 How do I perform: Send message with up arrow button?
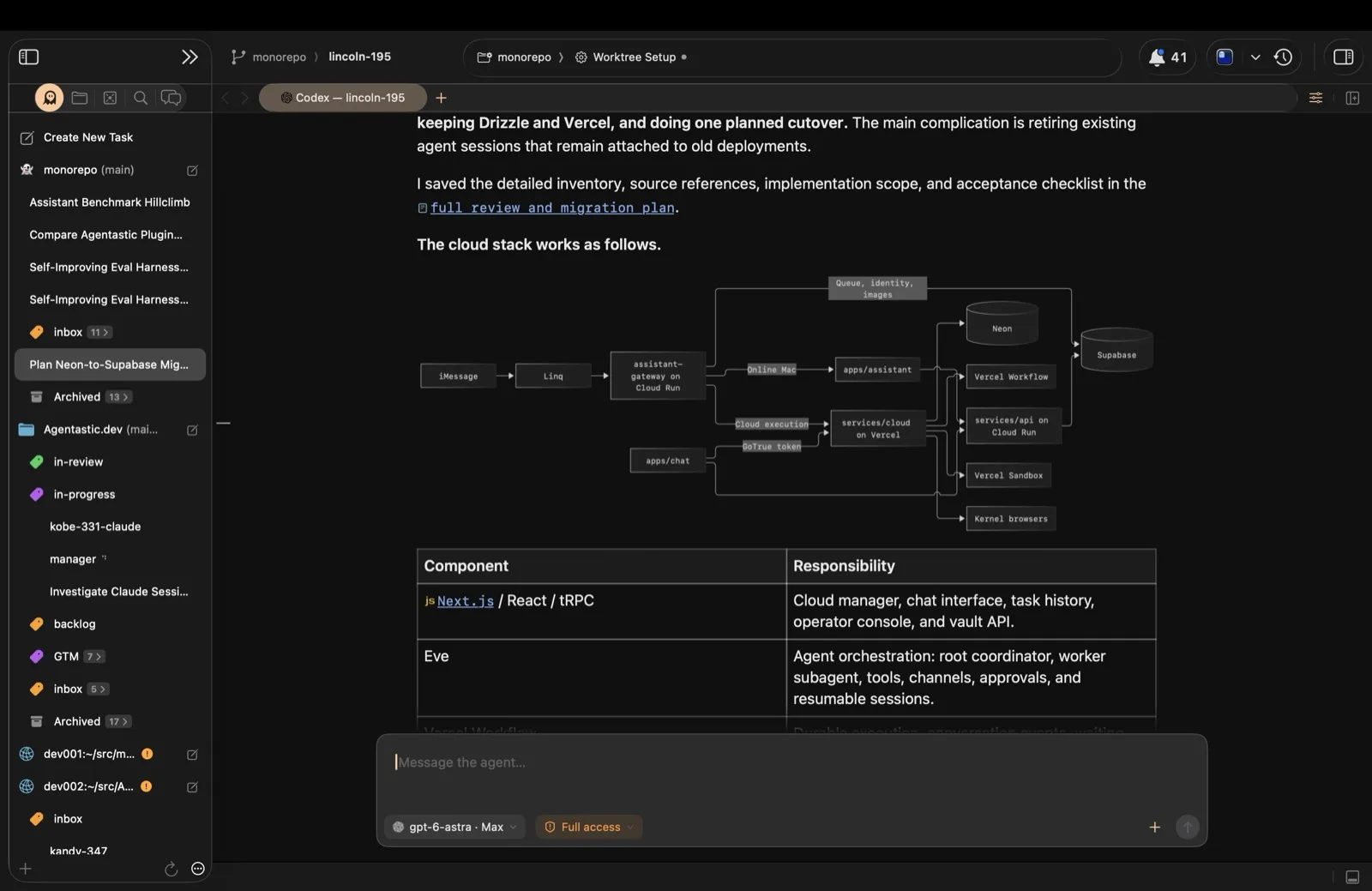(1187, 827)
